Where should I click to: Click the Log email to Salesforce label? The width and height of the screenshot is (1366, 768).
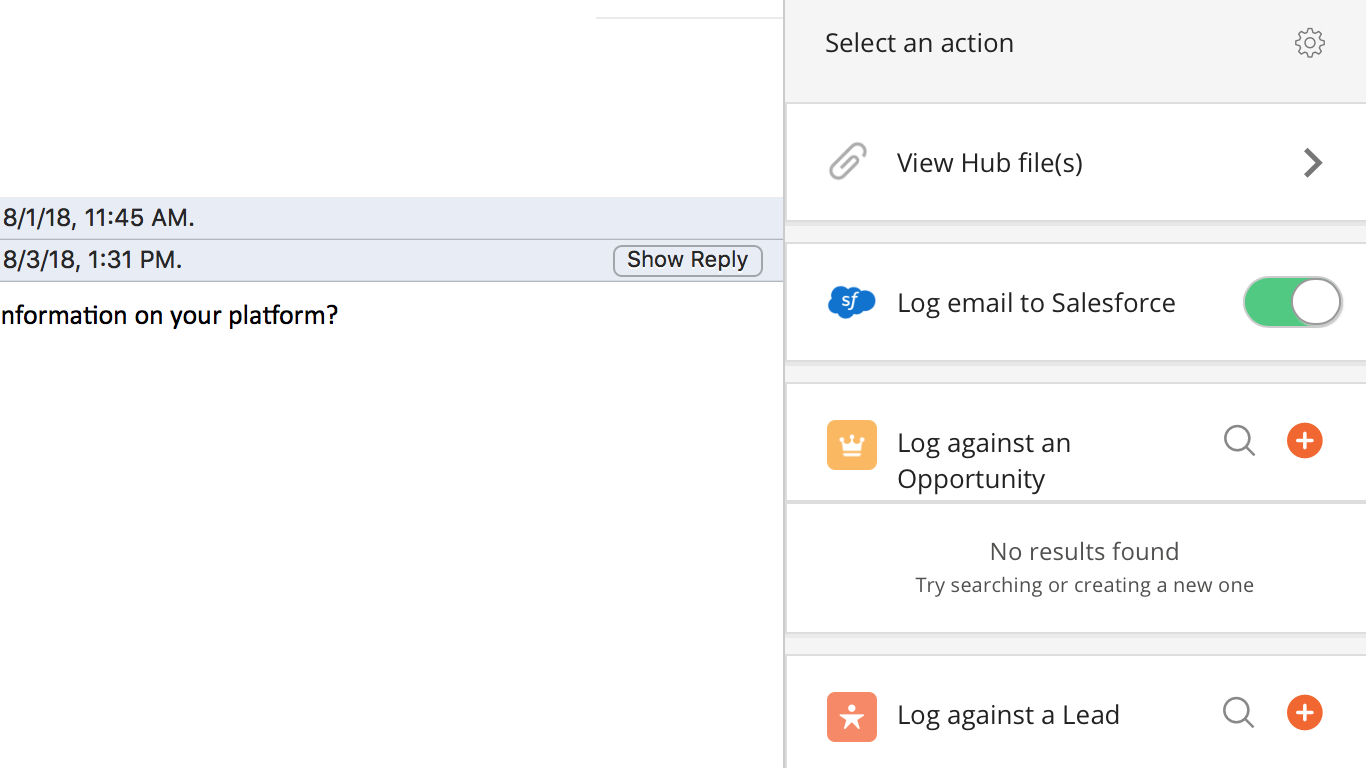pyautogui.click(x=1036, y=303)
